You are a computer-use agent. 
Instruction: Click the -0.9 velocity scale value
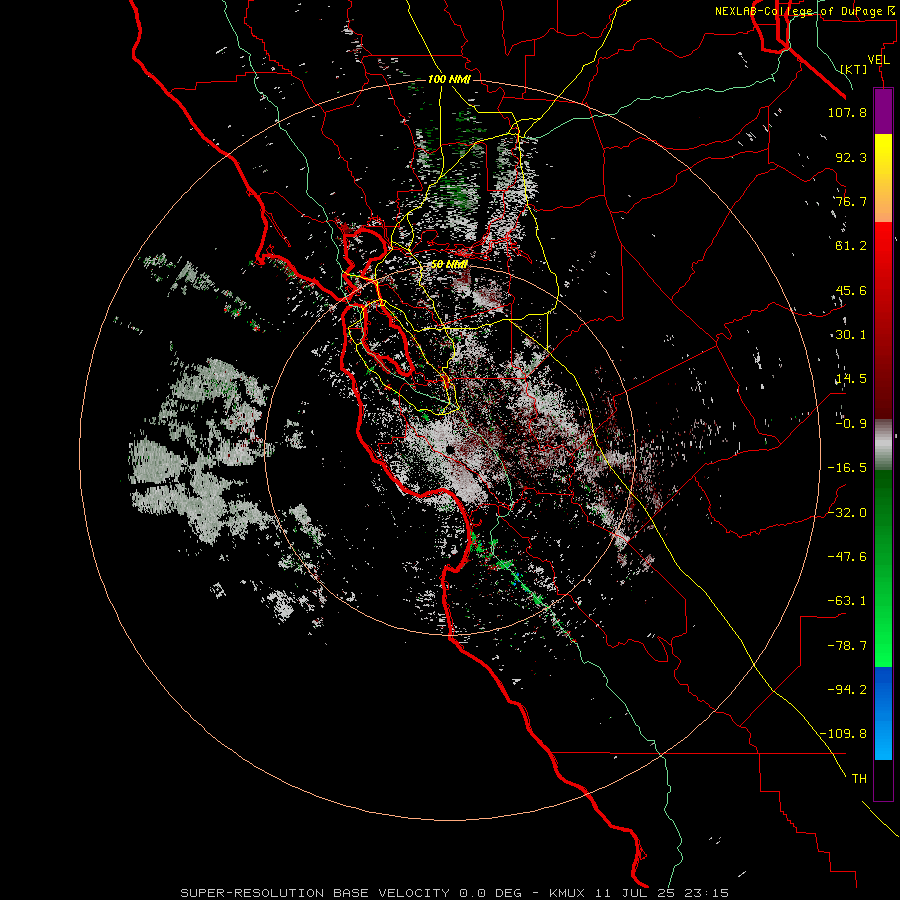(x=851, y=424)
